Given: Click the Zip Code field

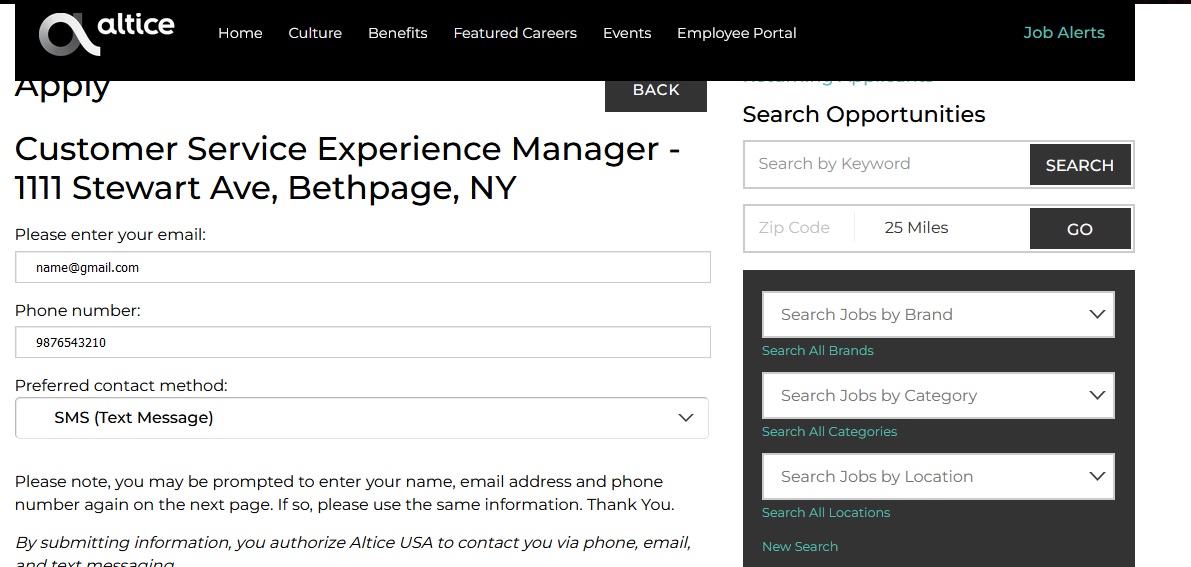Looking at the screenshot, I should pyautogui.click(x=799, y=228).
